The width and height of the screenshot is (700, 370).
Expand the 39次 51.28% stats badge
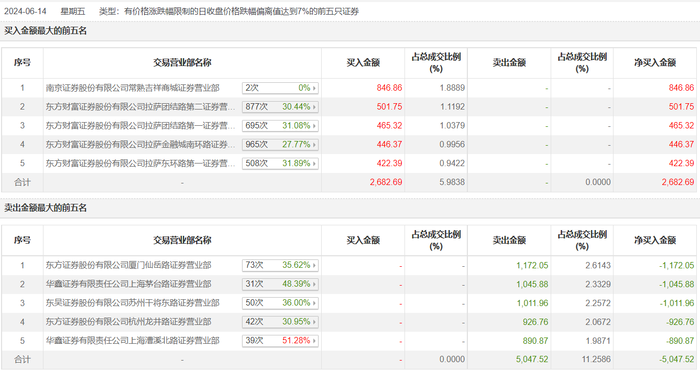(x=280, y=341)
